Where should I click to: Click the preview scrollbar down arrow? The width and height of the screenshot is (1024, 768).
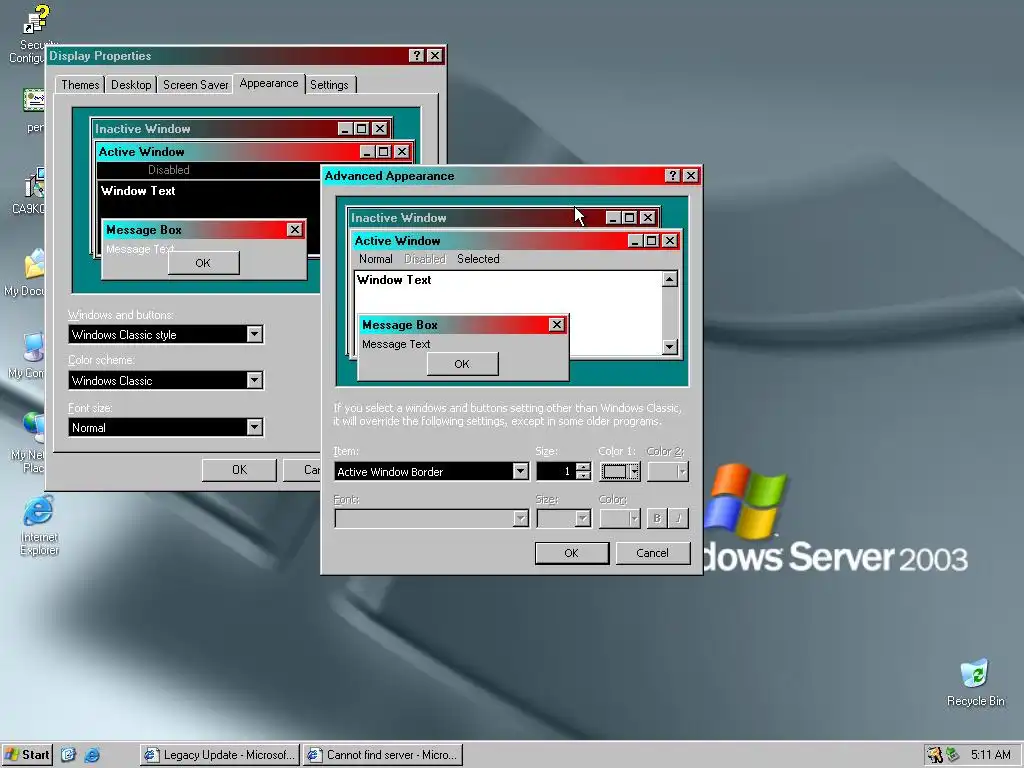(669, 347)
